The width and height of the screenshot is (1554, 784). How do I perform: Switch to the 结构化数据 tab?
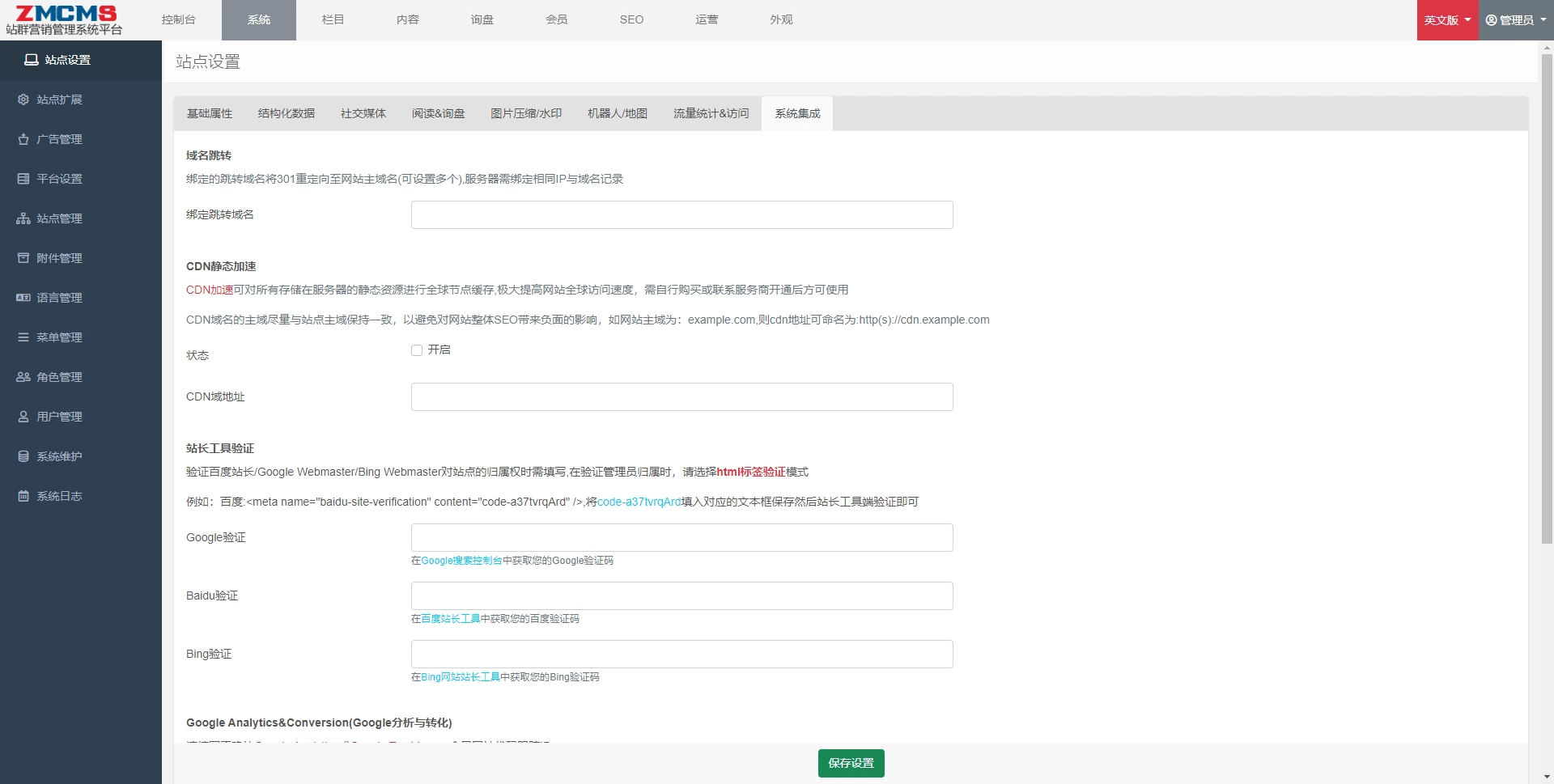[x=287, y=113]
